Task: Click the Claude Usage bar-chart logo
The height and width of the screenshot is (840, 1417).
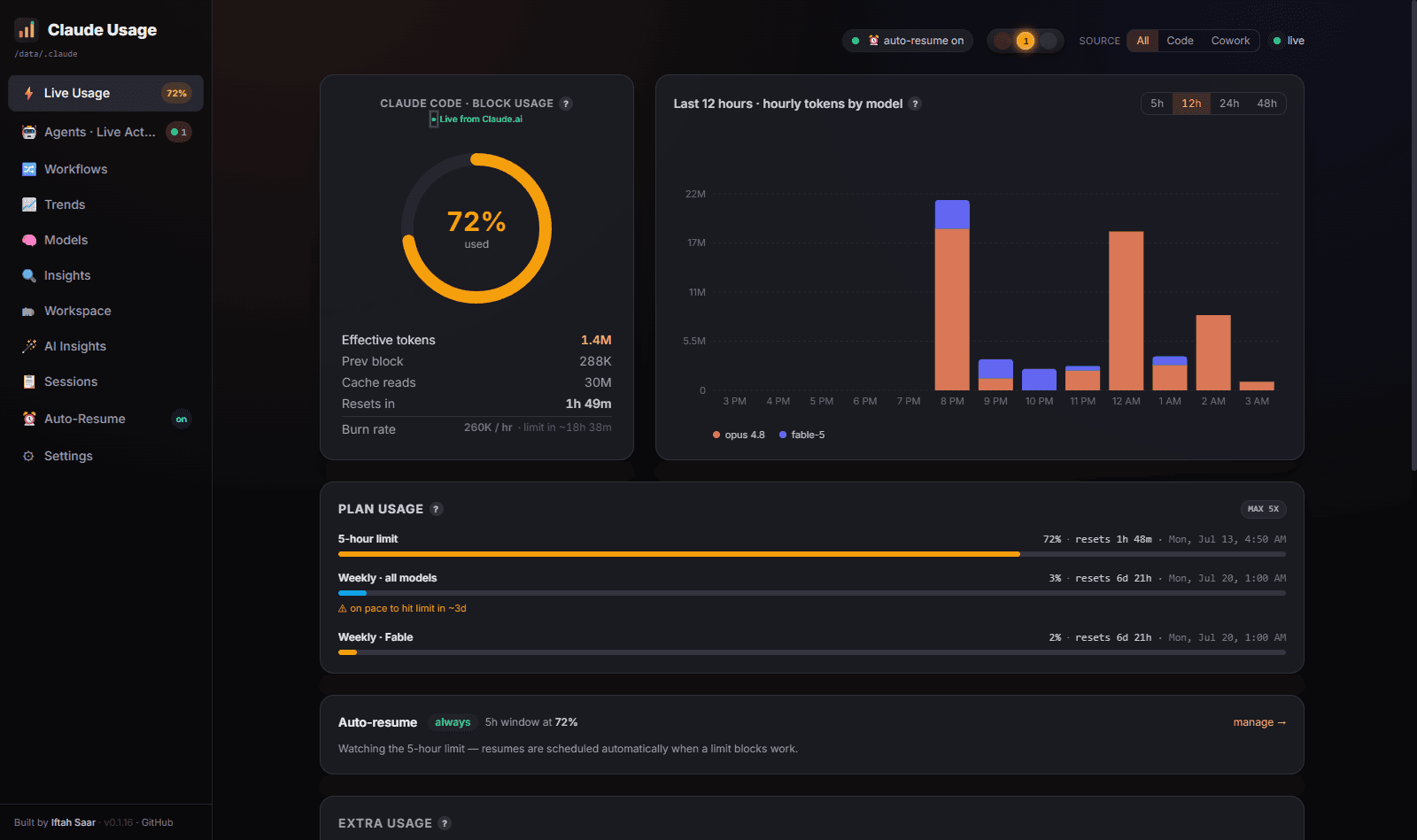Action: coord(27,30)
